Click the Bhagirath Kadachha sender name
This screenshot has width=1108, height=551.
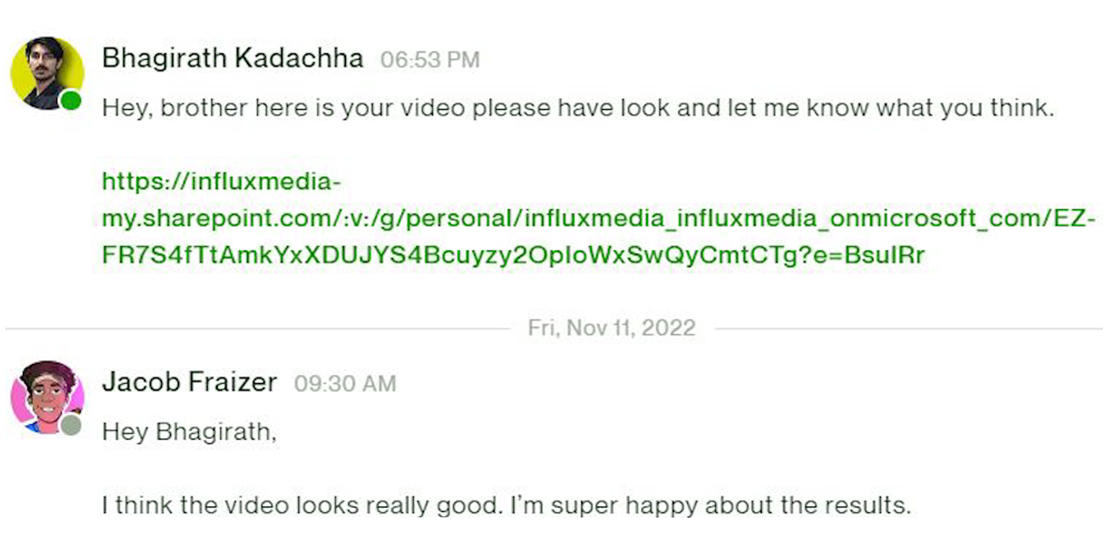(x=232, y=58)
